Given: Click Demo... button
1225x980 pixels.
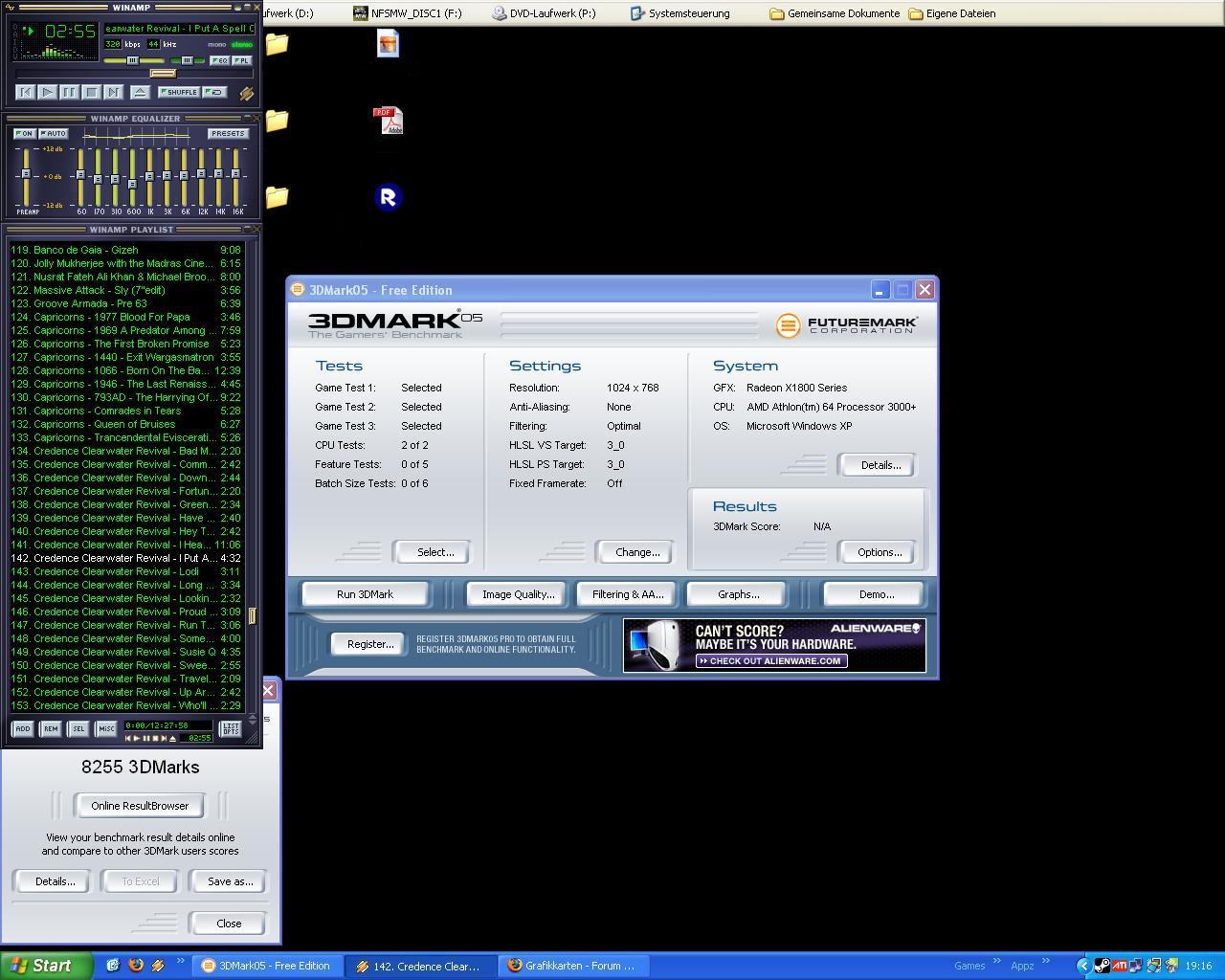Looking at the screenshot, I should (x=876, y=594).
